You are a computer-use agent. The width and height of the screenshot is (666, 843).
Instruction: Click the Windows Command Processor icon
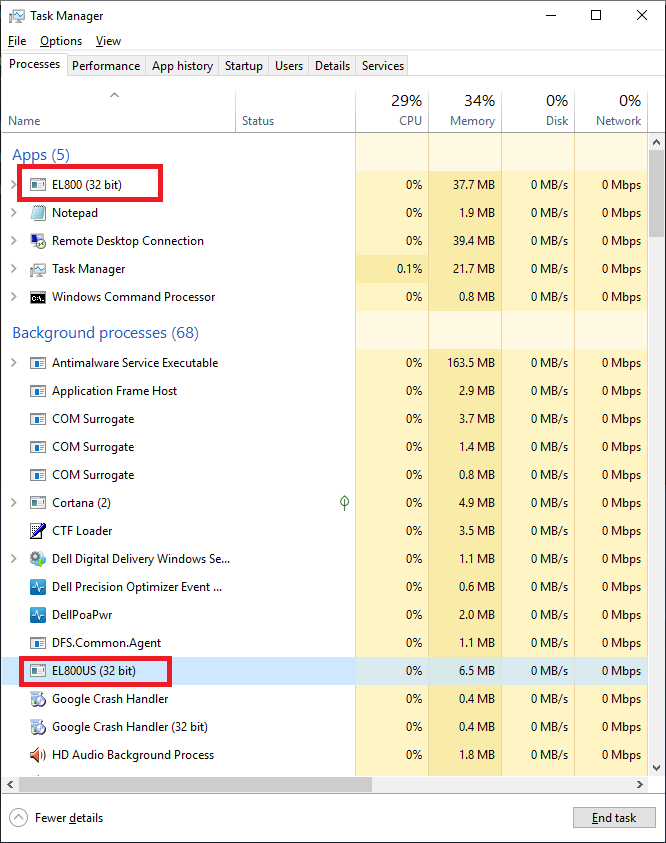pyautogui.click(x=38, y=297)
